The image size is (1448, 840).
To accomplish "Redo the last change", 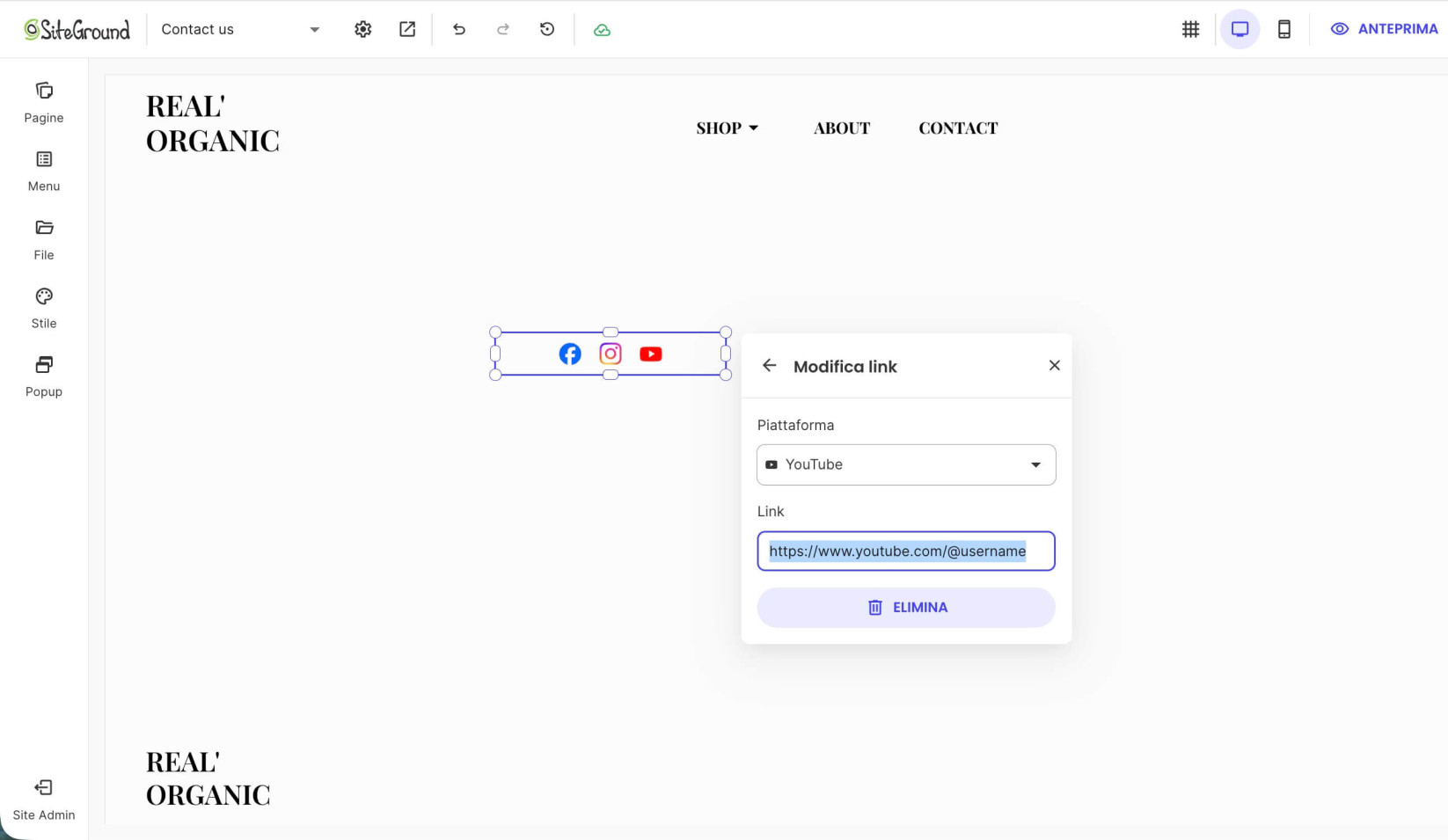I will coord(503,29).
